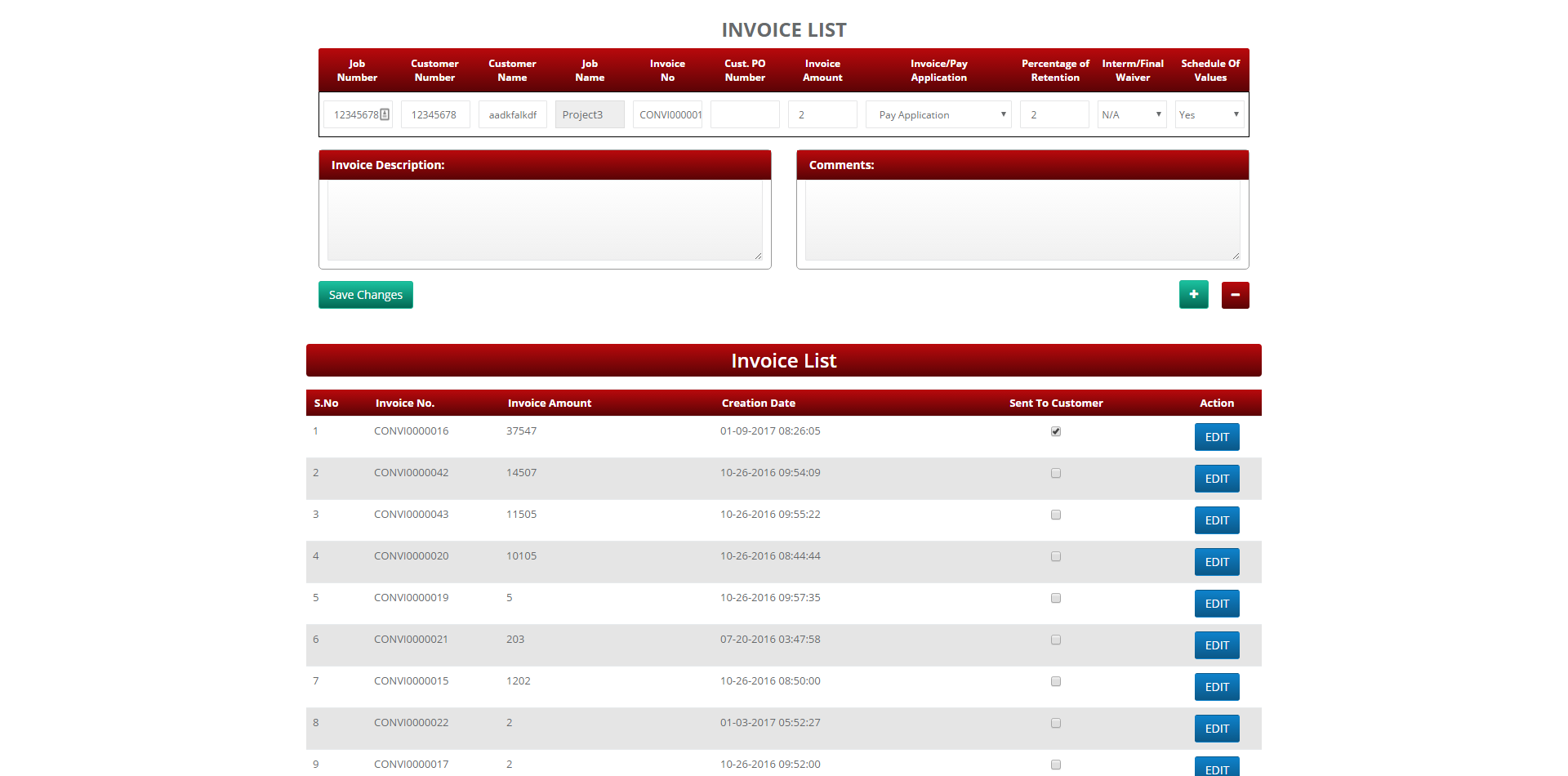Focus the Invoice Description text area
This screenshot has width=1568, height=776.
(545, 221)
